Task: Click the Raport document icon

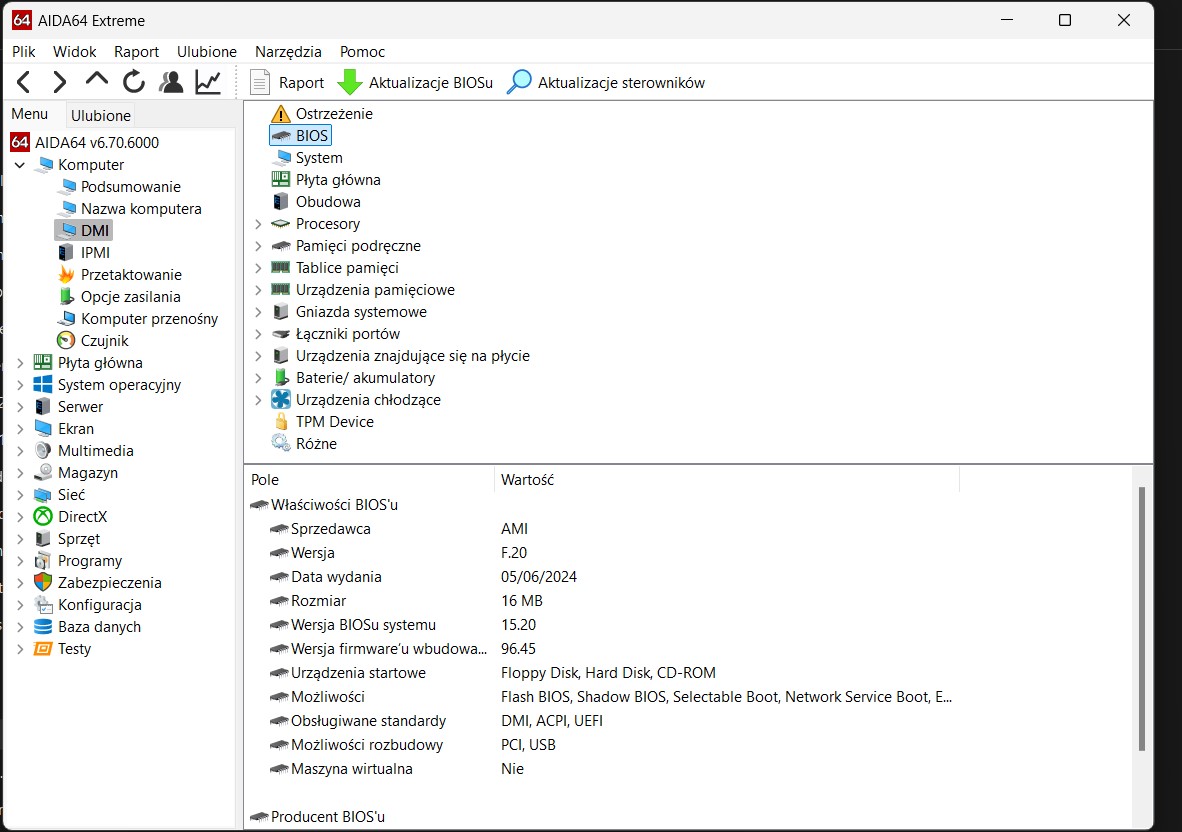Action: pos(259,82)
